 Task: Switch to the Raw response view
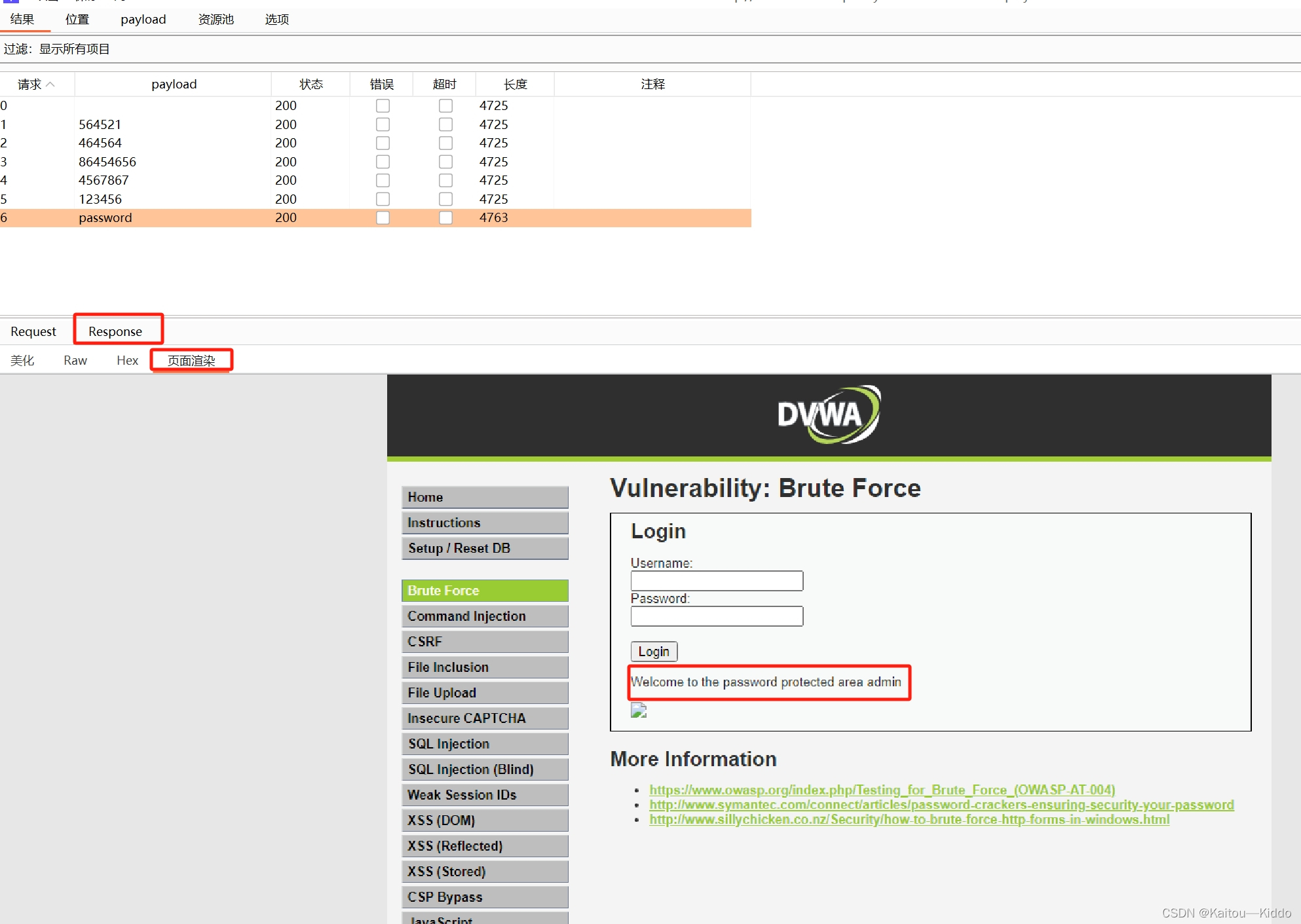(75, 360)
